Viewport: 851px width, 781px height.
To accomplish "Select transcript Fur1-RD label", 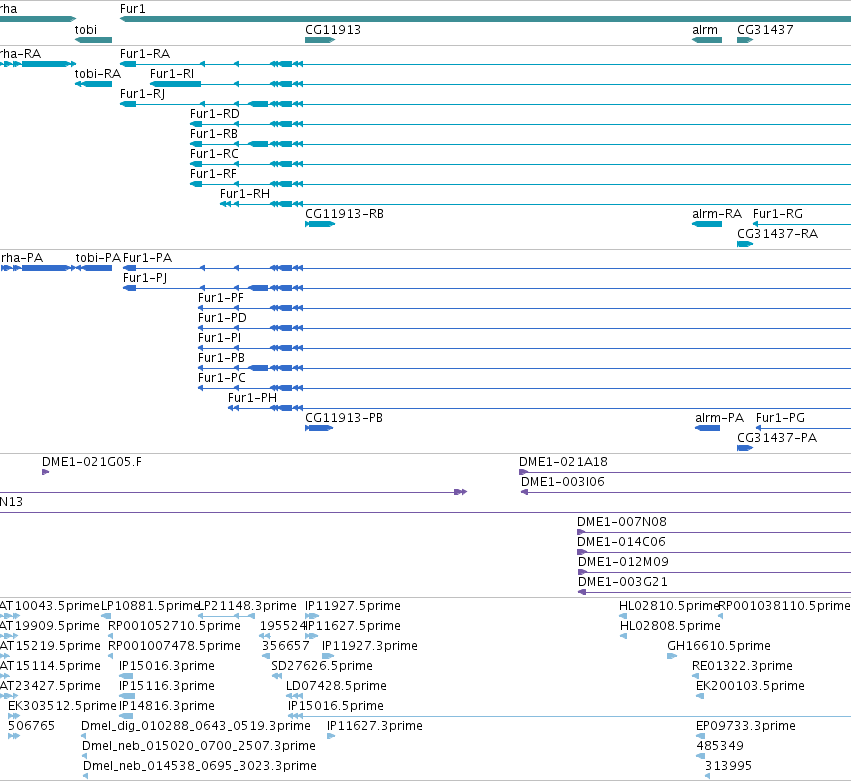I will coord(214,114).
